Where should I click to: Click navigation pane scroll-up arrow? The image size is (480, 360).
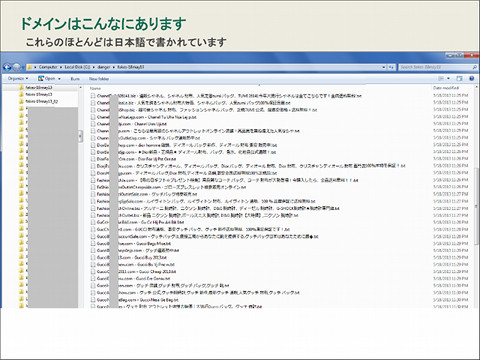pyautogui.click(x=80, y=88)
